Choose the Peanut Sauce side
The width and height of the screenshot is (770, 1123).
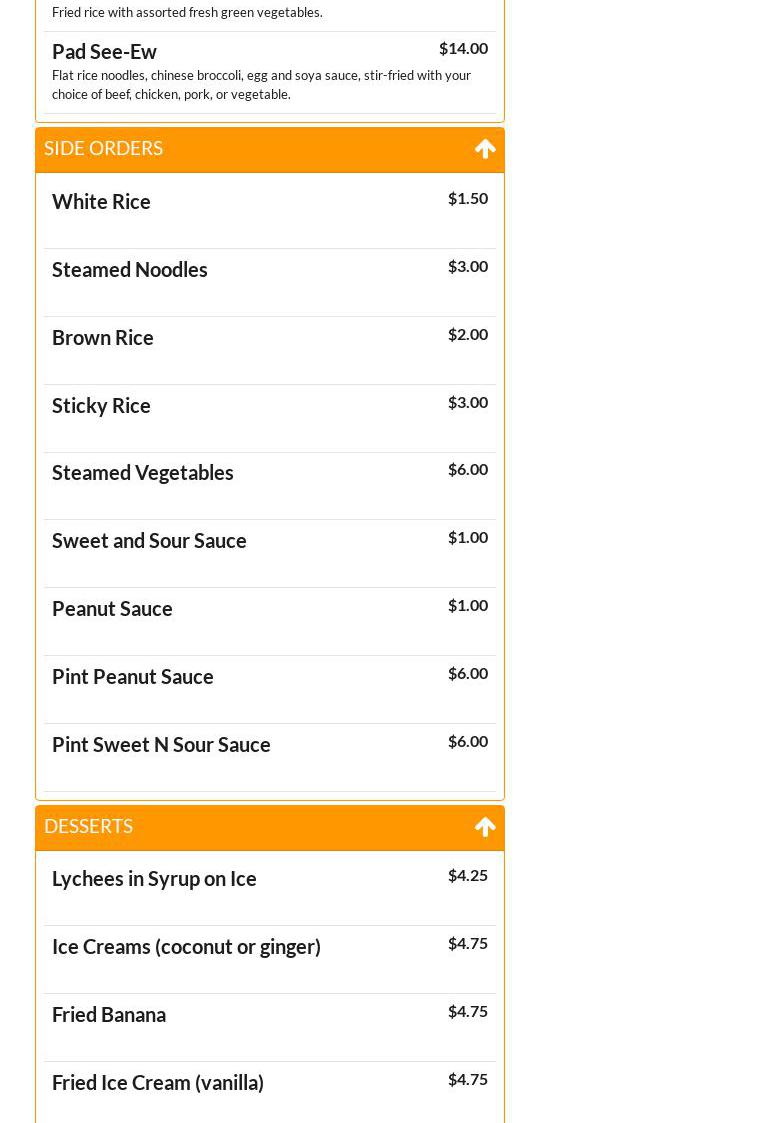113,608
